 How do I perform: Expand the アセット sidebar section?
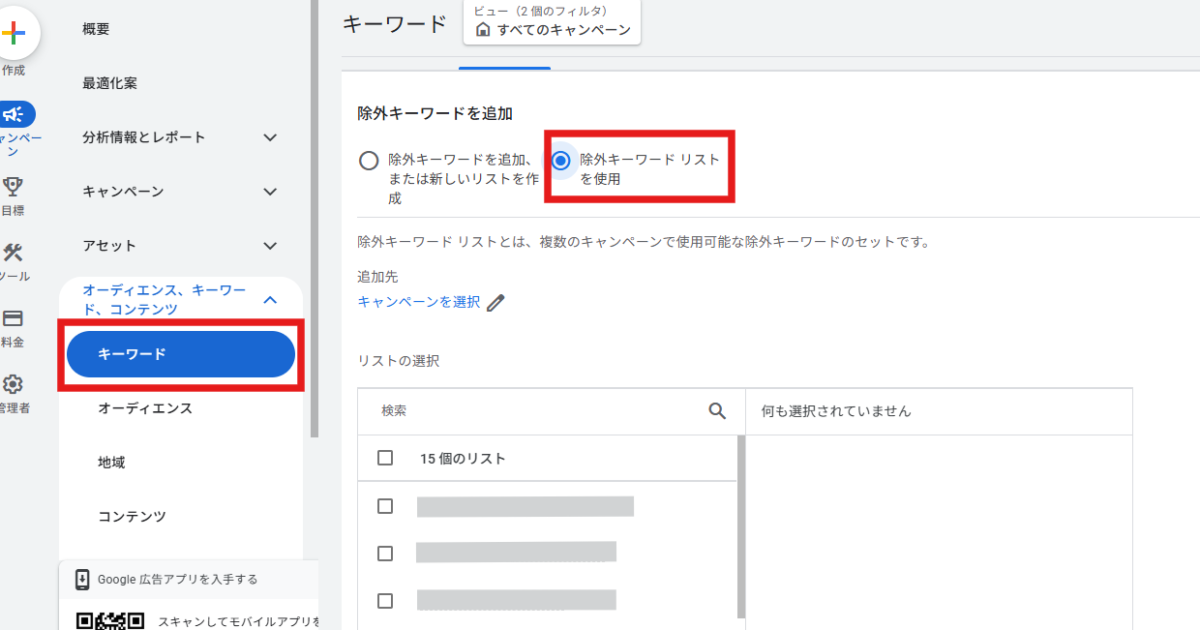point(269,245)
